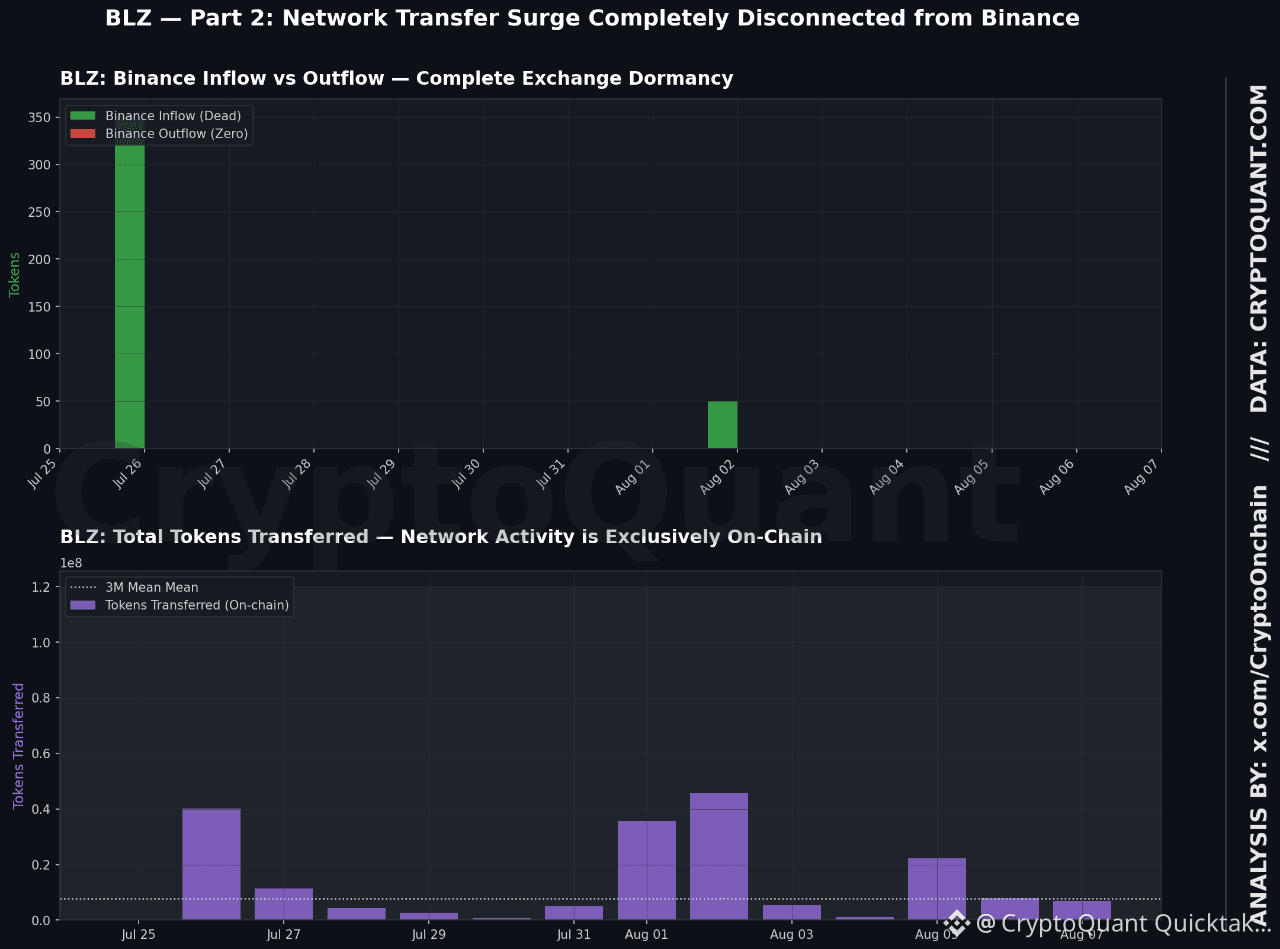This screenshot has height=949, width=1280.
Task: Click the red Binance Outflow legend swatch
Action: click(83, 134)
